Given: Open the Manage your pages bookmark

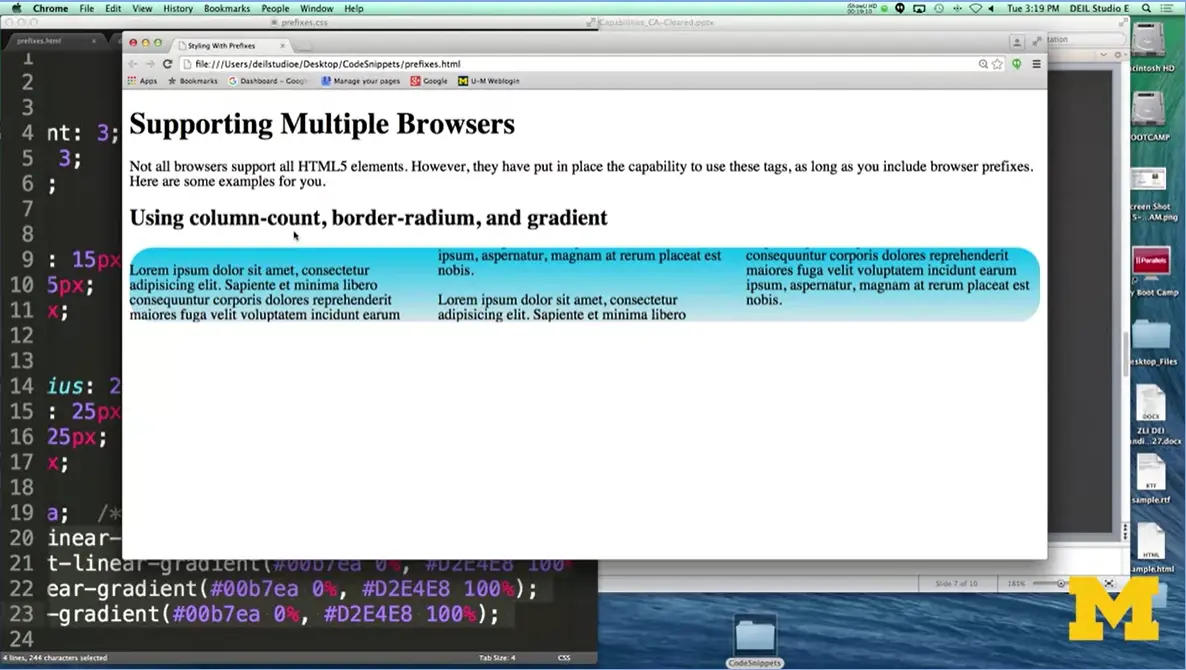Looking at the screenshot, I should coord(360,81).
